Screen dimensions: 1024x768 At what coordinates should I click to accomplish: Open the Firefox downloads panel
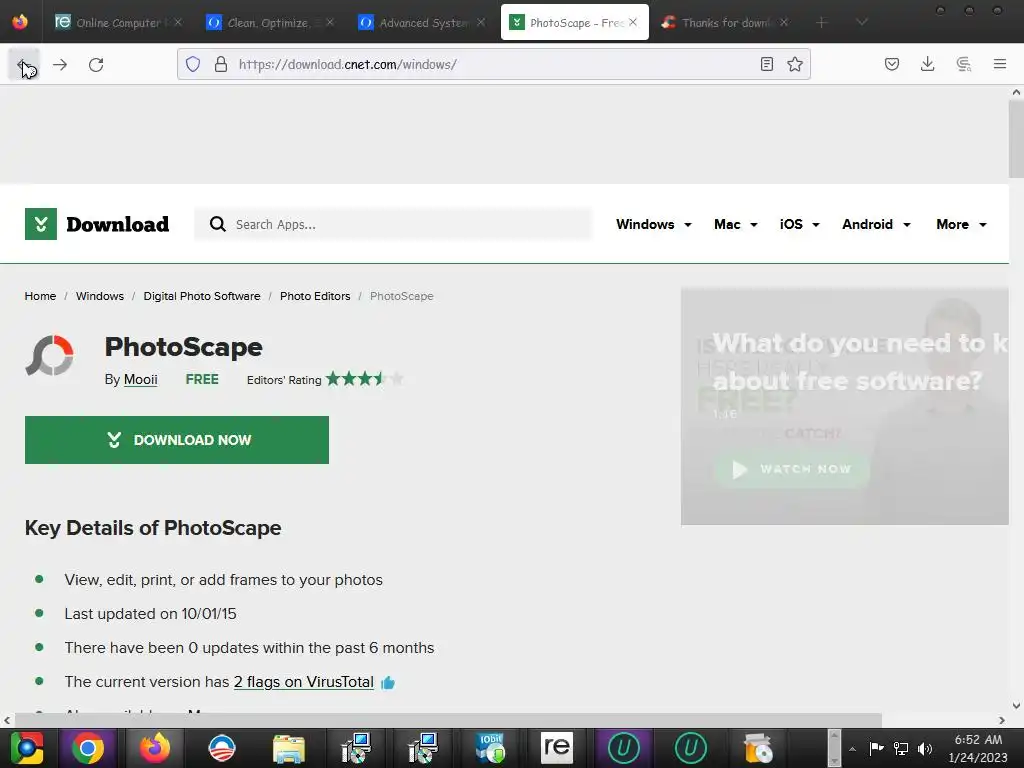point(927,64)
